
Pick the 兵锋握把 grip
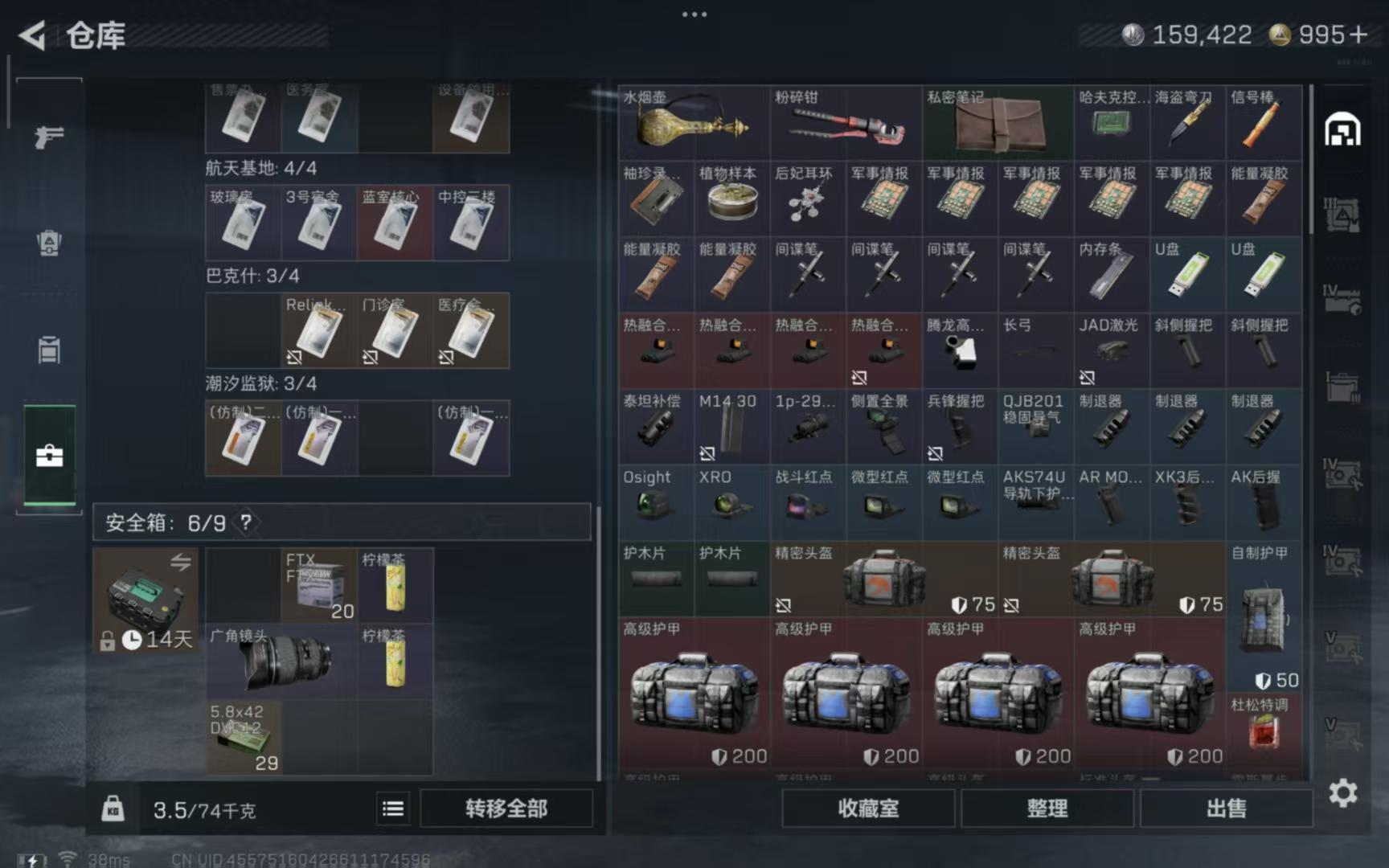960,426
